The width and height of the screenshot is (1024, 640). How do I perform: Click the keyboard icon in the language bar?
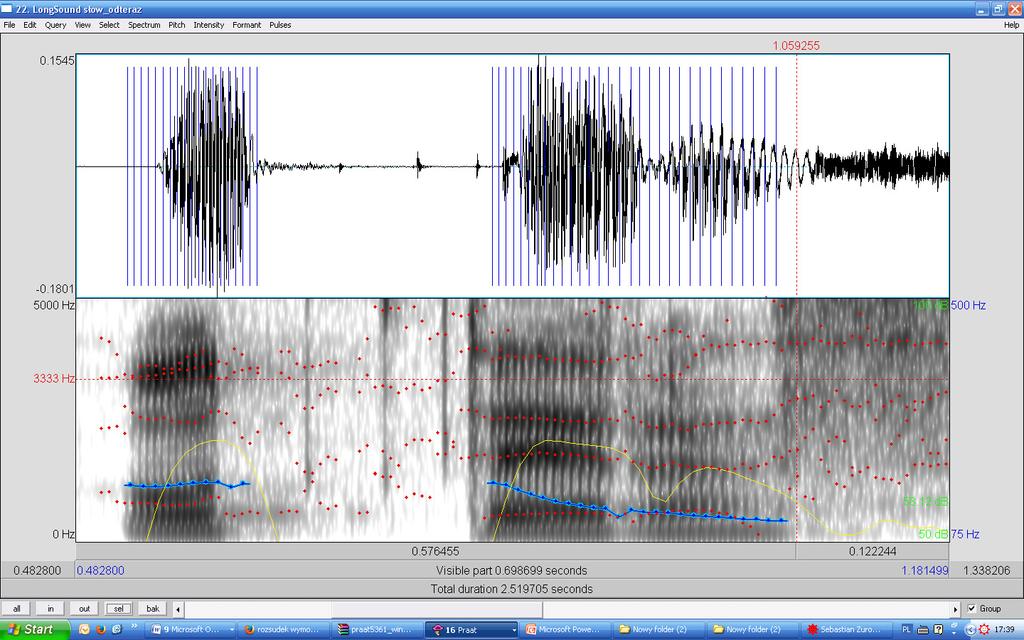point(923,630)
